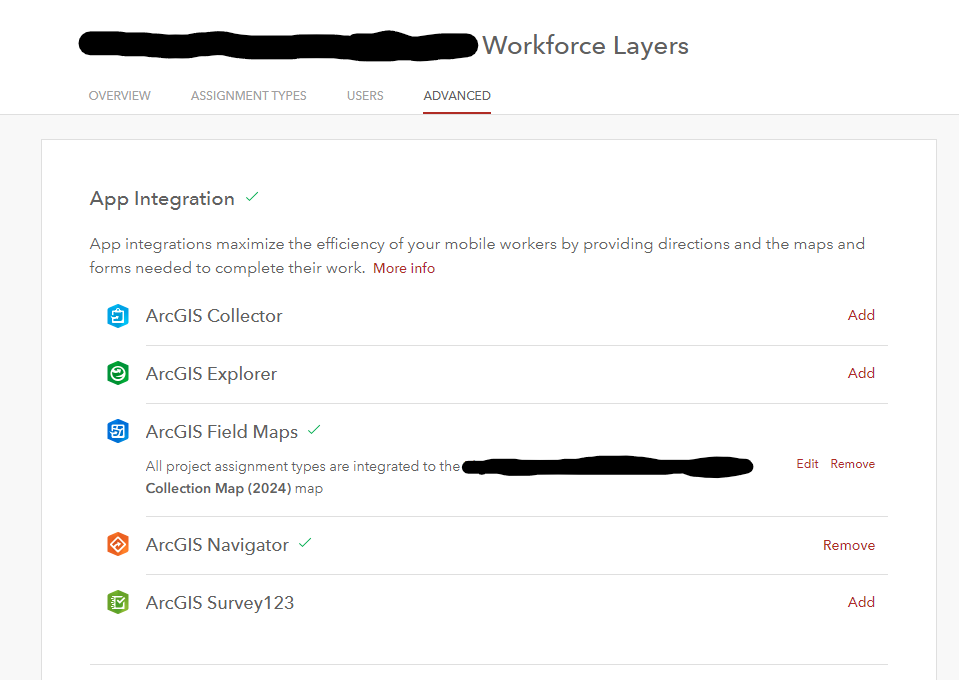Image resolution: width=959 pixels, height=680 pixels.
Task: Open the More info link
Action: [403, 267]
